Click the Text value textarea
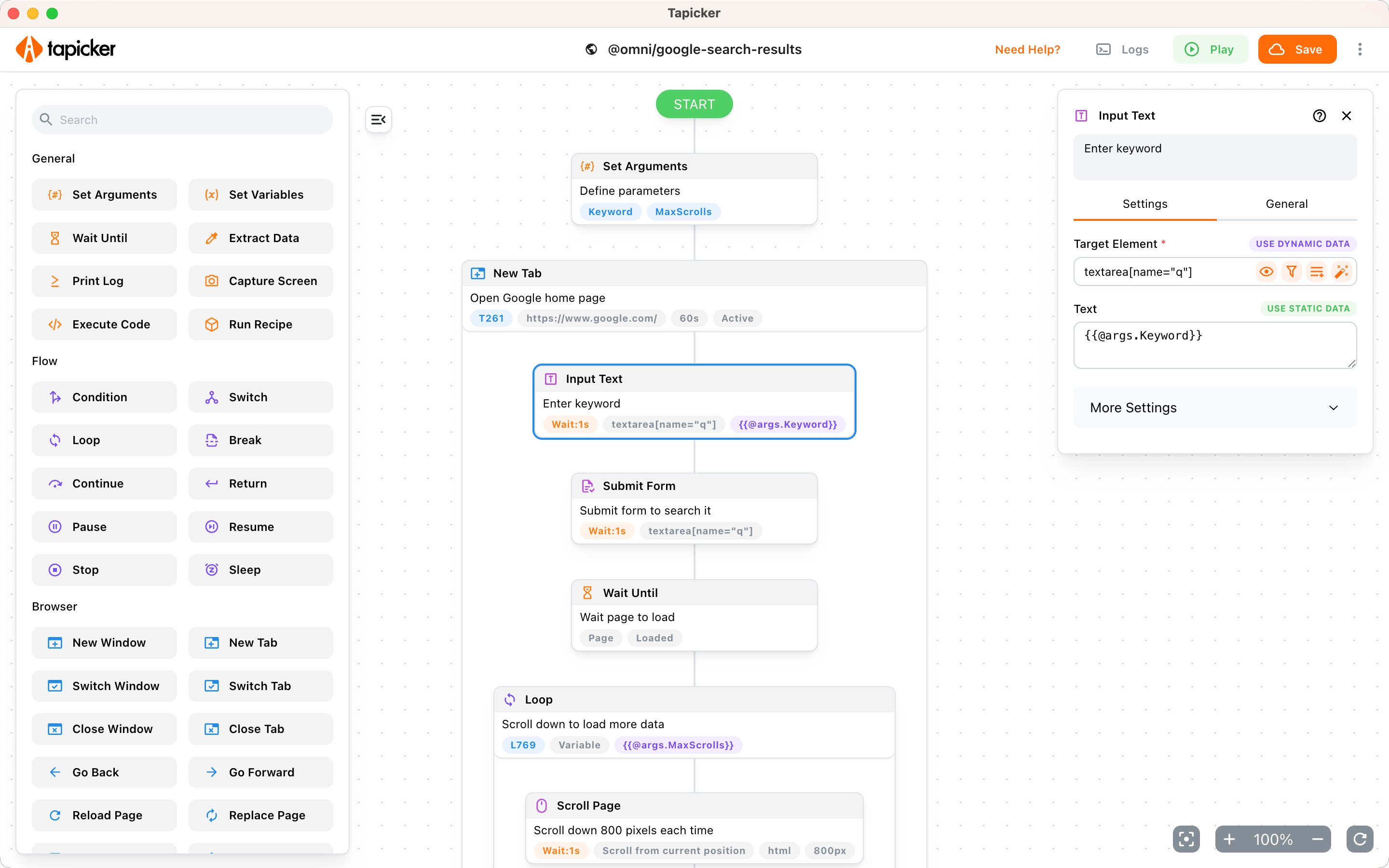The width and height of the screenshot is (1389, 868). tap(1214, 345)
